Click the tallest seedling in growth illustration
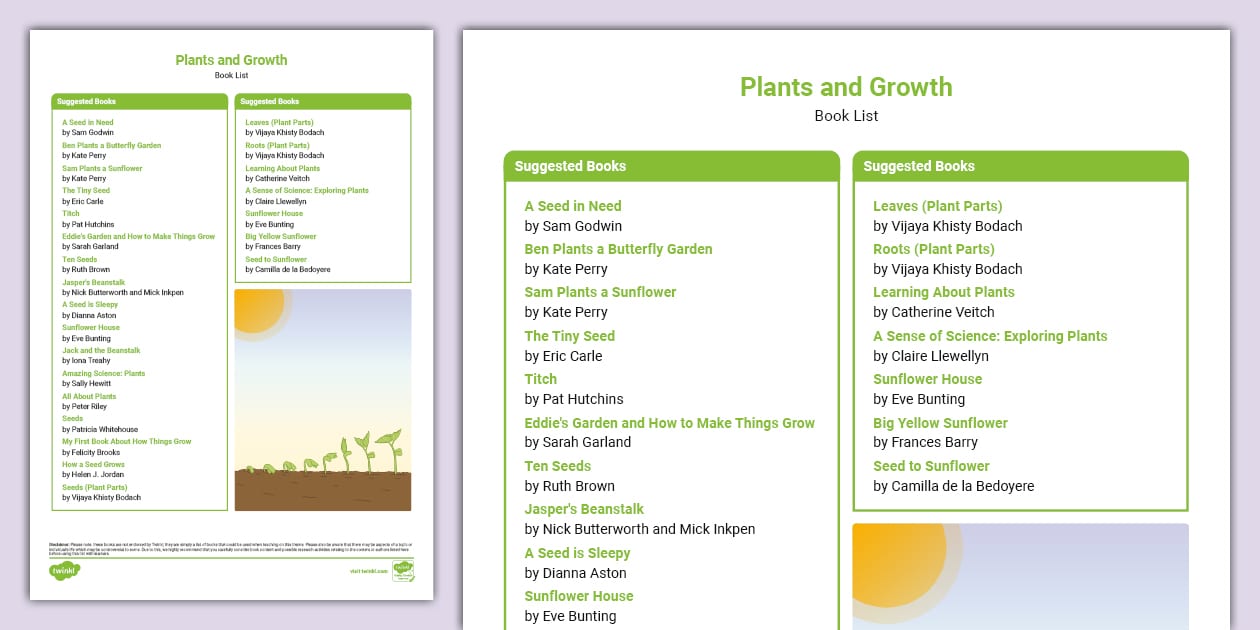 click(x=391, y=452)
